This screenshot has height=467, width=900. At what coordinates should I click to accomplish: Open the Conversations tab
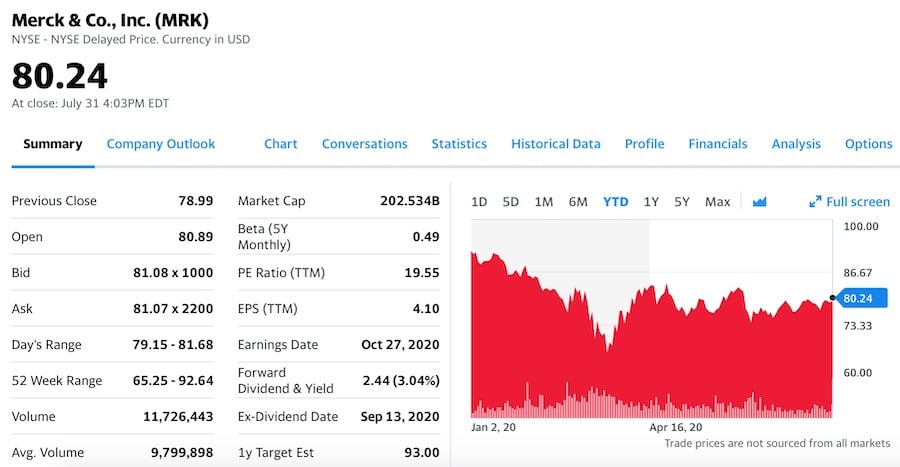365,144
